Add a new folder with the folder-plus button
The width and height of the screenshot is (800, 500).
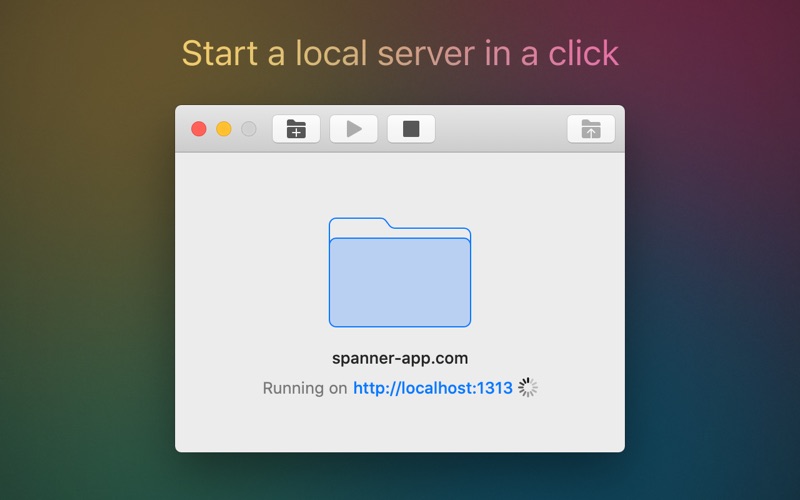[x=296, y=129]
